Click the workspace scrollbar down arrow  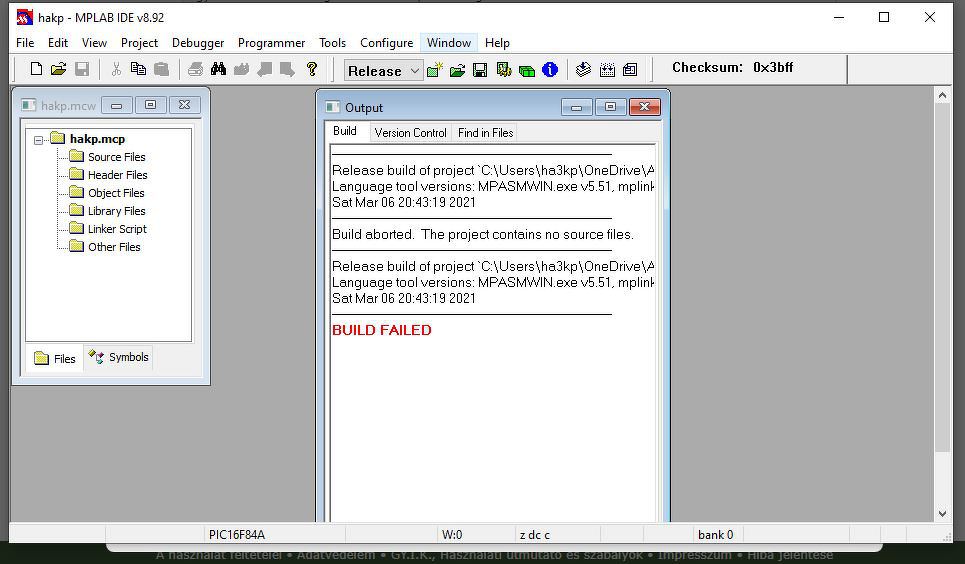[942, 514]
